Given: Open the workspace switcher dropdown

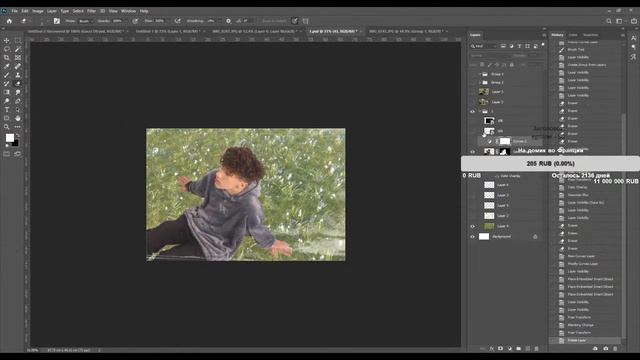Looking at the screenshot, I should coord(620,21).
